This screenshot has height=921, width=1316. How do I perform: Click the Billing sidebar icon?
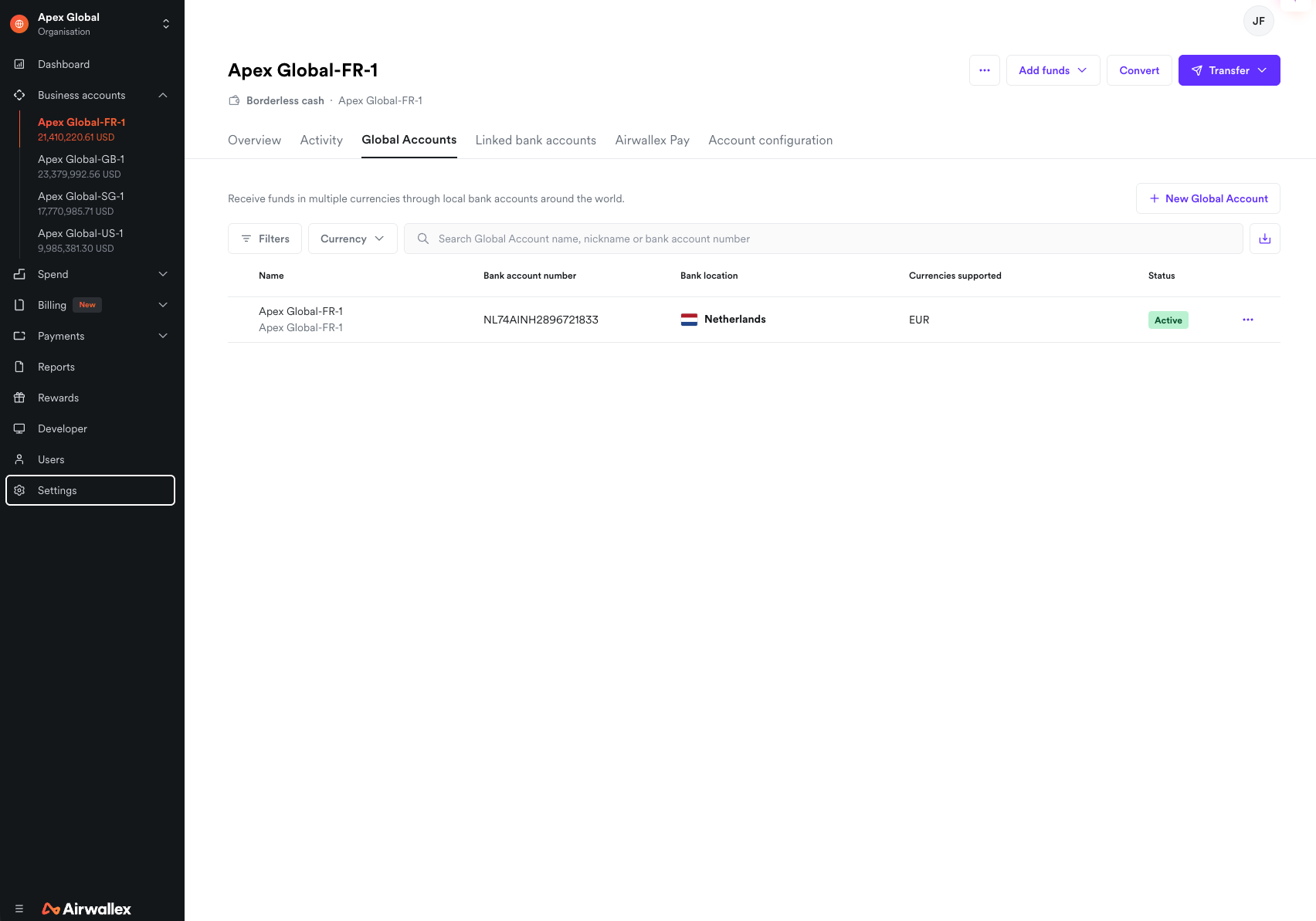[19, 305]
